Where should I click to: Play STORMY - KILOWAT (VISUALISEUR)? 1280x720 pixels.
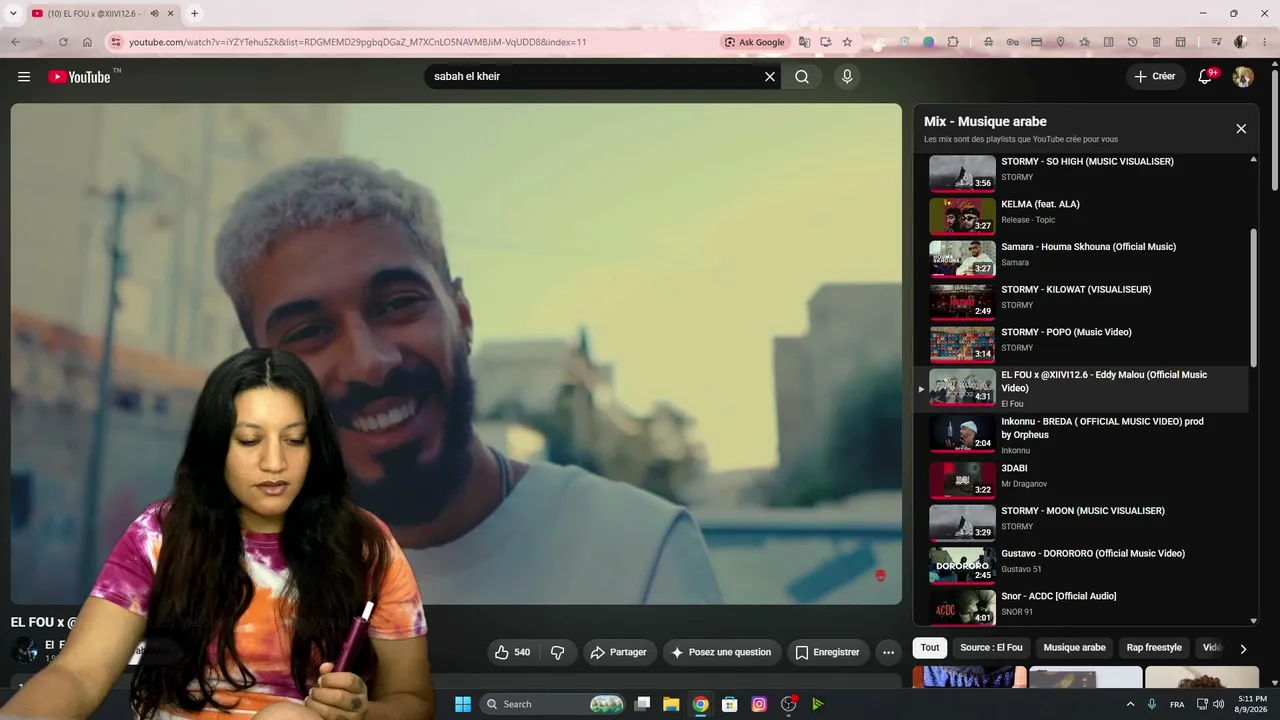click(x=1088, y=300)
